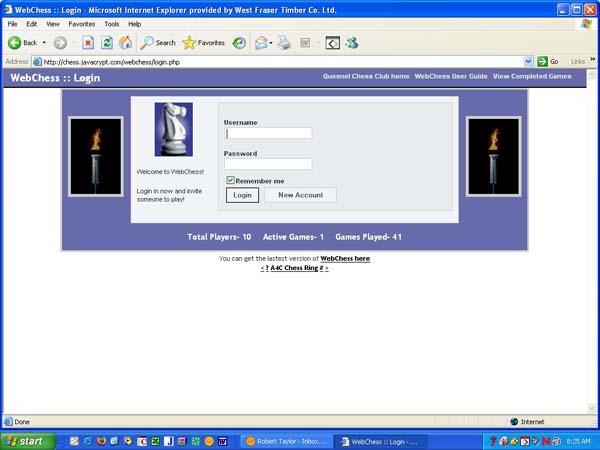Open the Search pane in the toolbar
Viewport: 600px width, 450px height.
158,43
